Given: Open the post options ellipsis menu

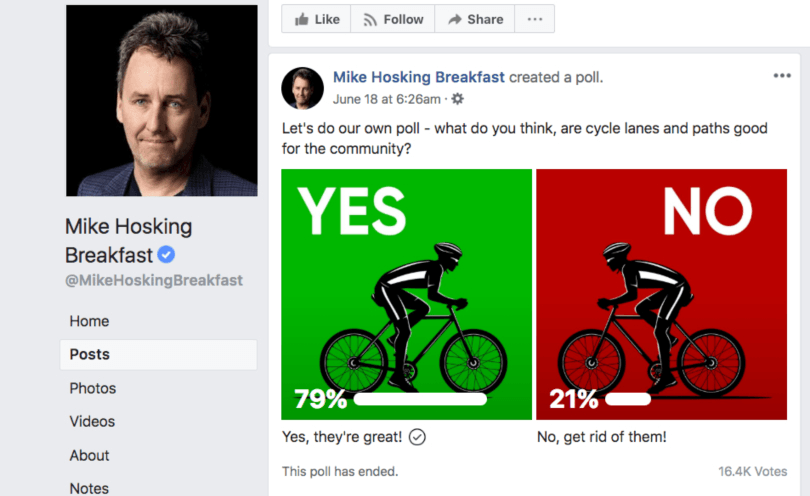Looking at the screenshot, I should 781,76.
